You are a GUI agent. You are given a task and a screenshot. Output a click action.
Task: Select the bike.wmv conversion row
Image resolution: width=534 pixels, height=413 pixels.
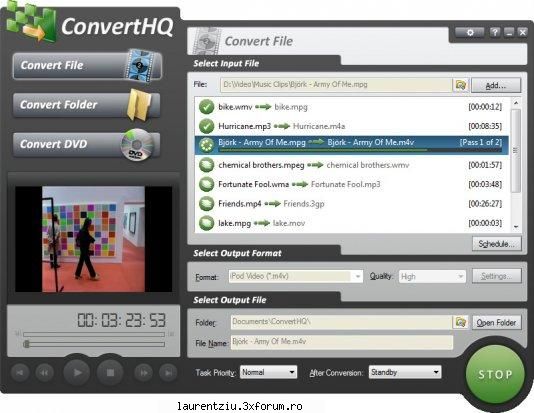pyautogui.click(x=351, y=107)
